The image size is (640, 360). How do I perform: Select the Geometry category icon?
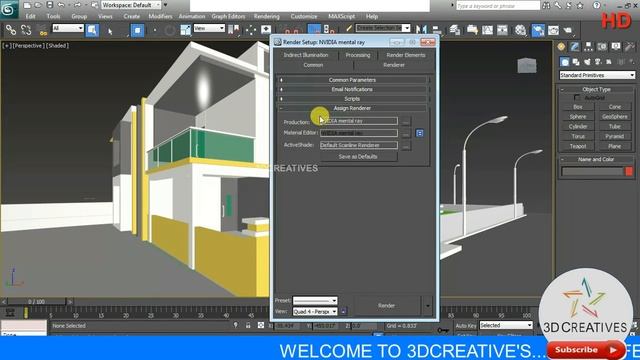click(x=564, y=62)
